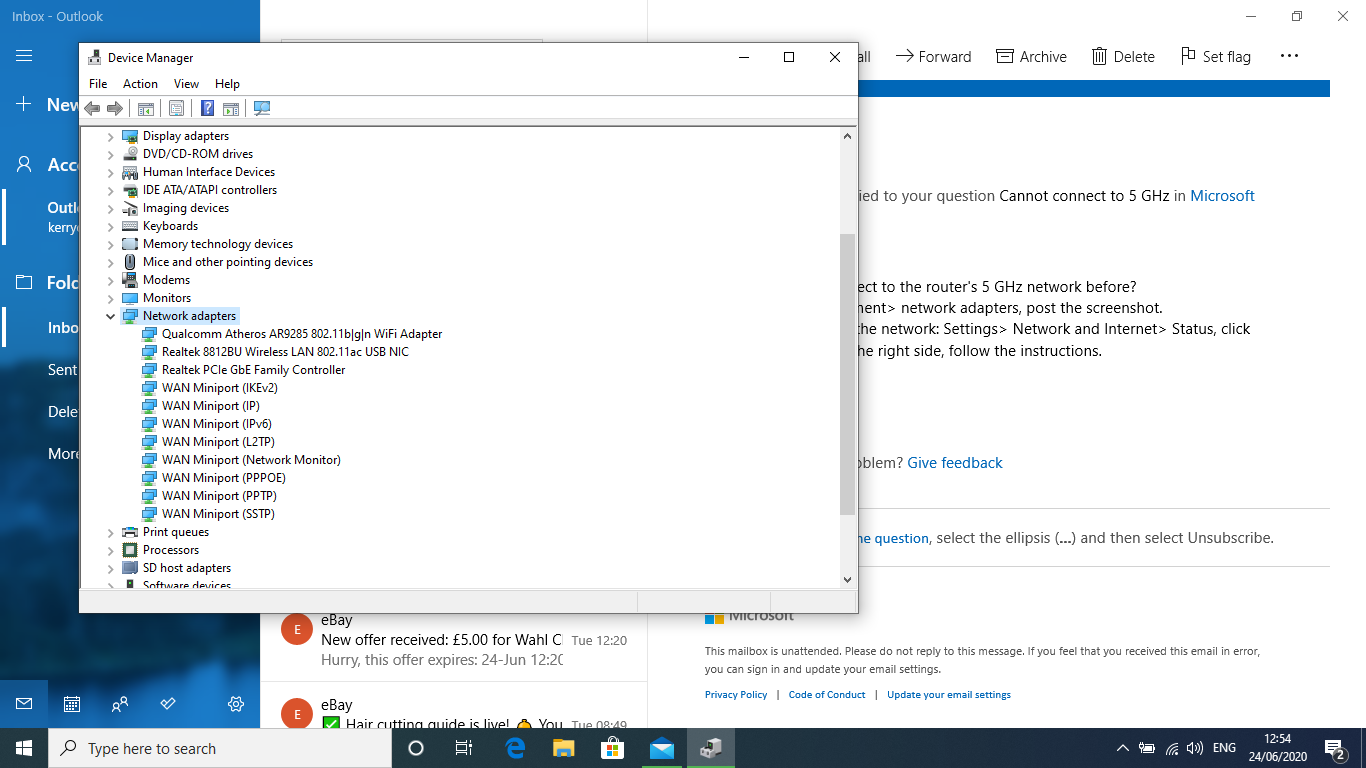Open File Explorer from the taskbar
This screenshot has width=1366, height=768.
[564, 748]
